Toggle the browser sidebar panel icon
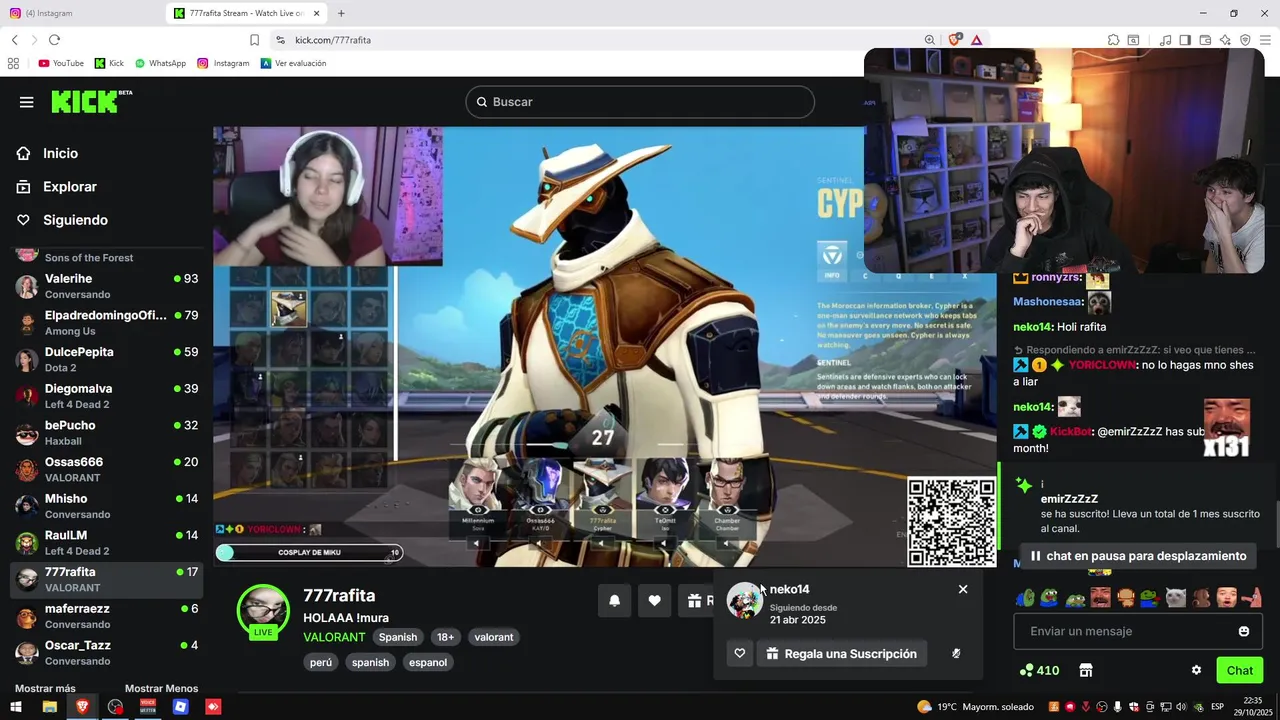The width and height of the screenshot is (1280, 720). [x=1185, y=40]
